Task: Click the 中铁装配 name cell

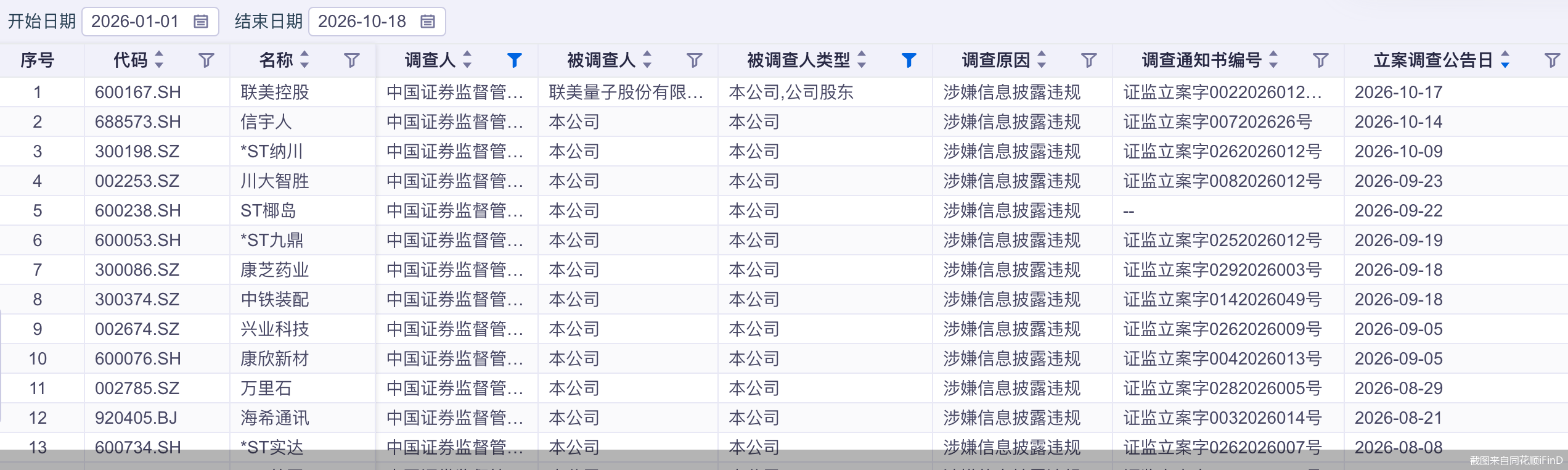Action: click(x=275, y=300)
